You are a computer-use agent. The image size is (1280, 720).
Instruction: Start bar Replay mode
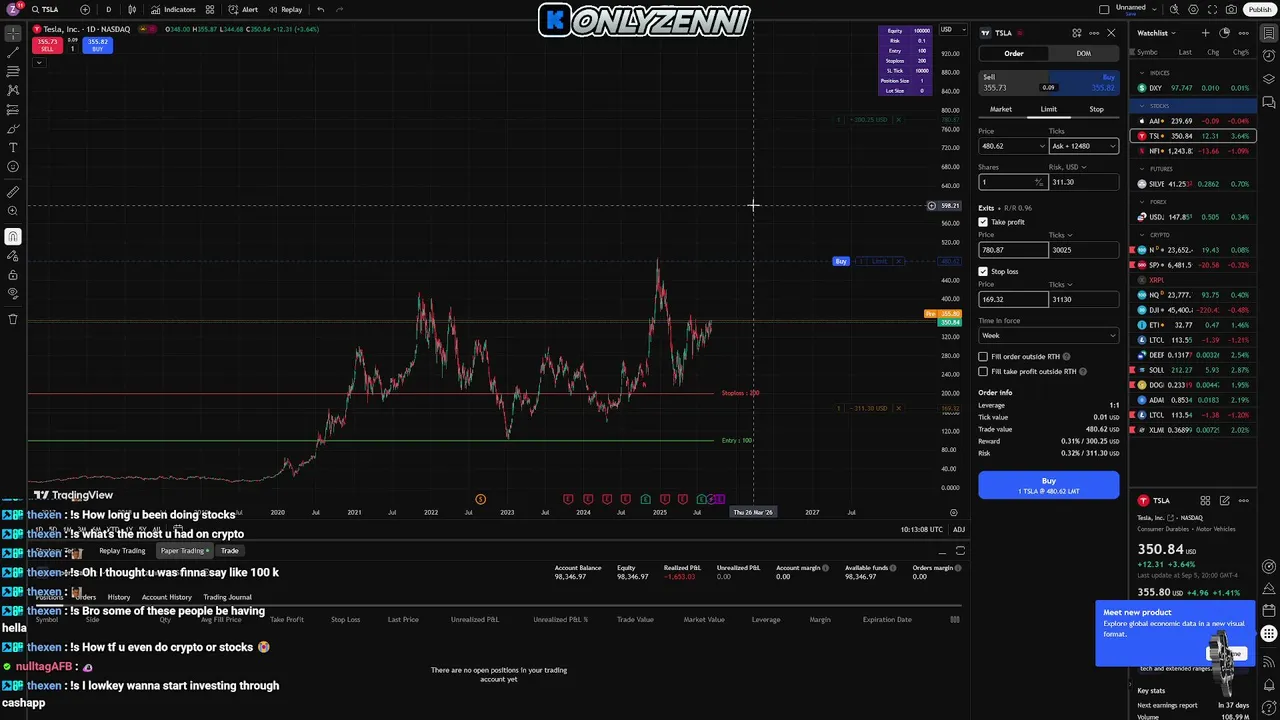coord(286,10)
